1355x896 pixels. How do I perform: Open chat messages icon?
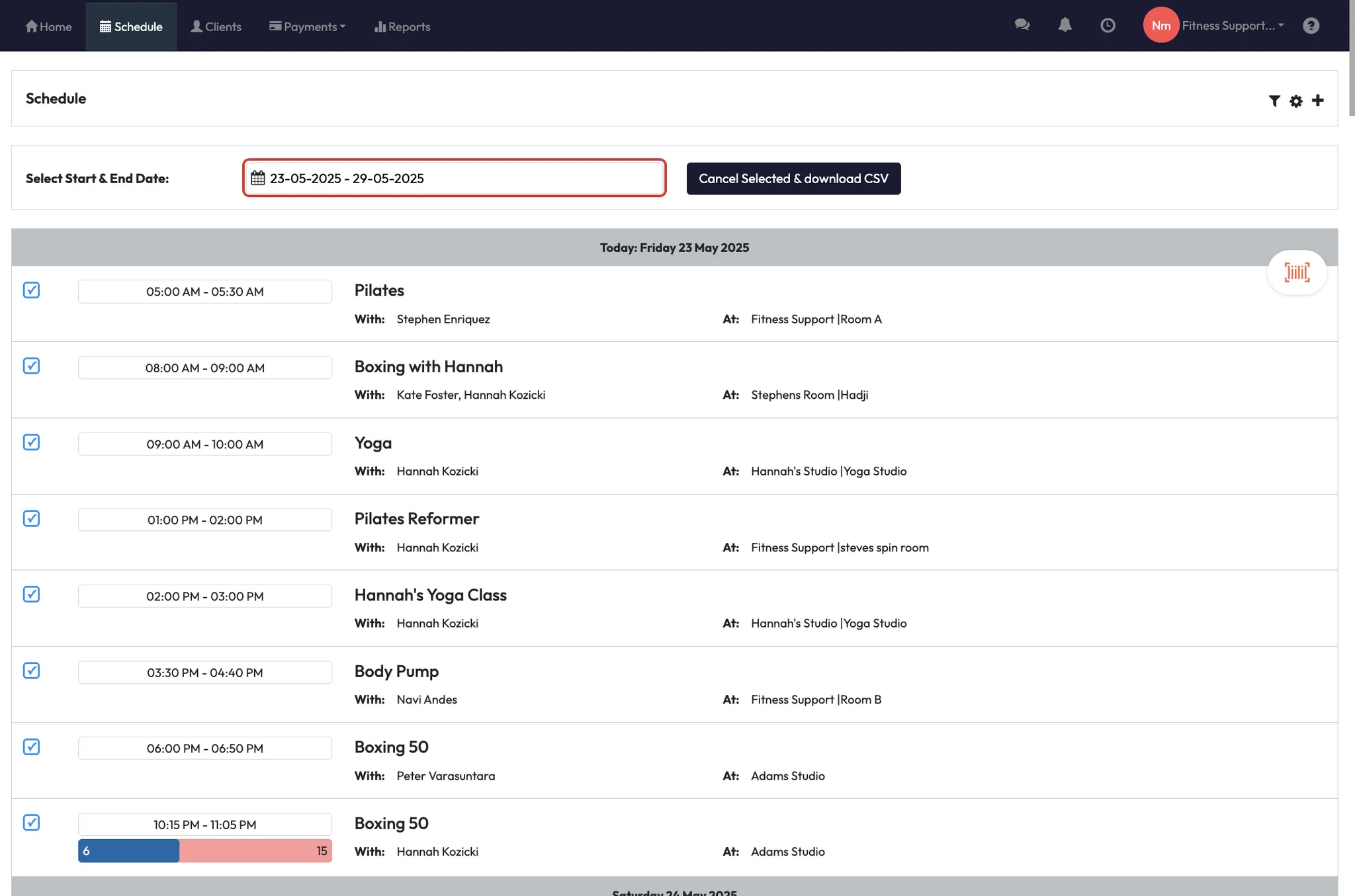click(1022, 25)
